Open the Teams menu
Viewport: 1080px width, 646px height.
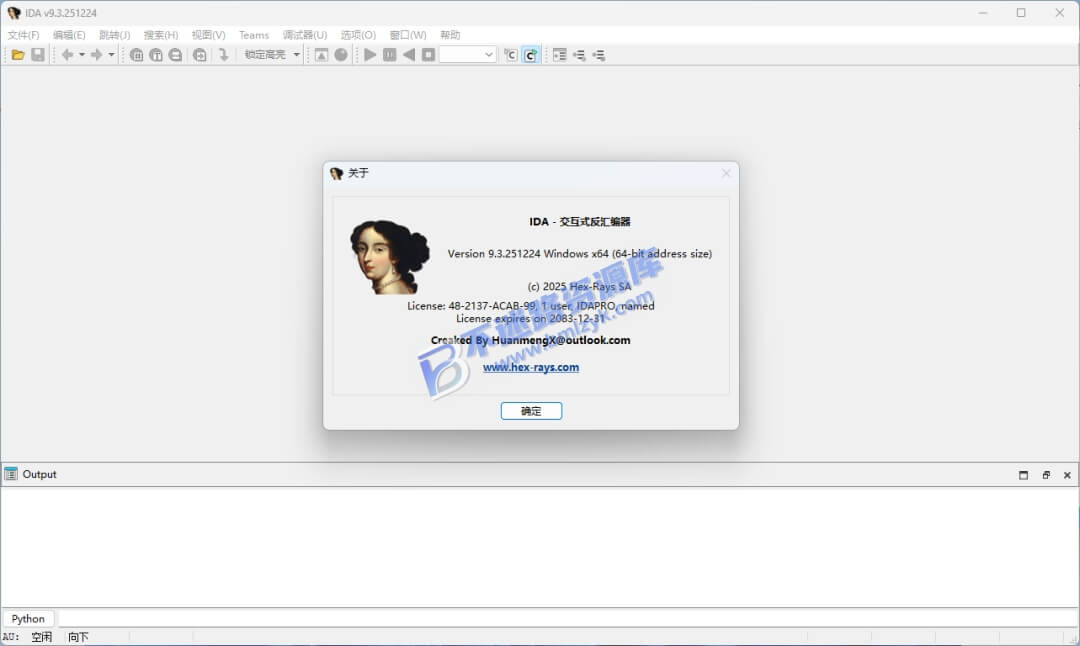pos(253,35)
